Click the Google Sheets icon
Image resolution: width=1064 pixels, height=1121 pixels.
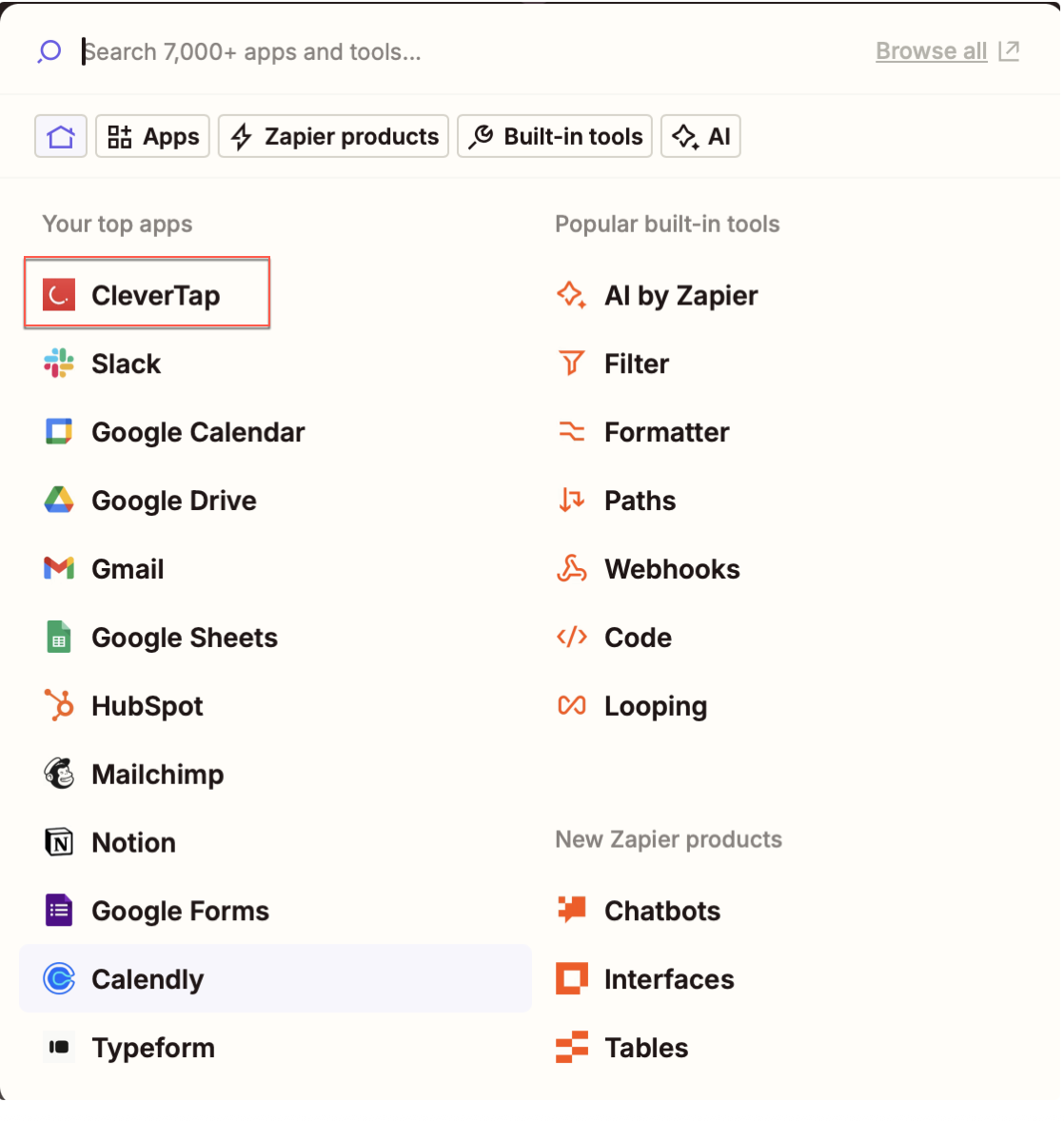(59, 637)
